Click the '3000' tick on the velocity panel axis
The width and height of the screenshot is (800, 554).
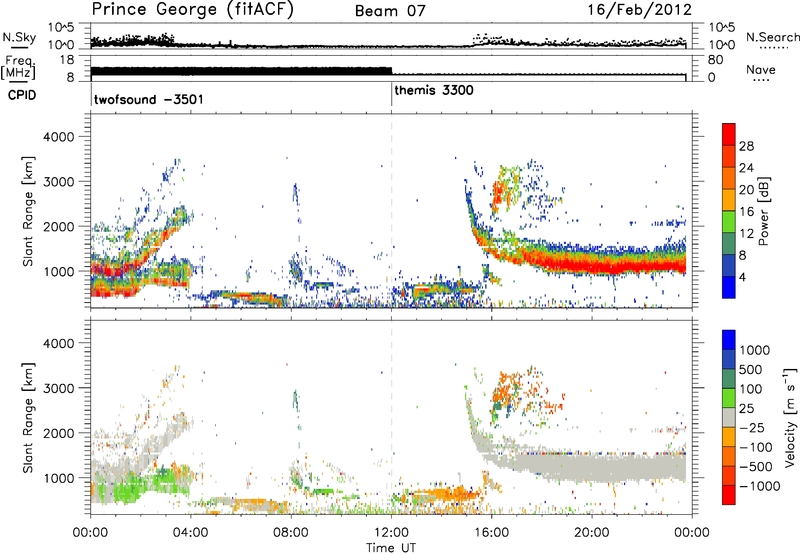pos(59,388)
